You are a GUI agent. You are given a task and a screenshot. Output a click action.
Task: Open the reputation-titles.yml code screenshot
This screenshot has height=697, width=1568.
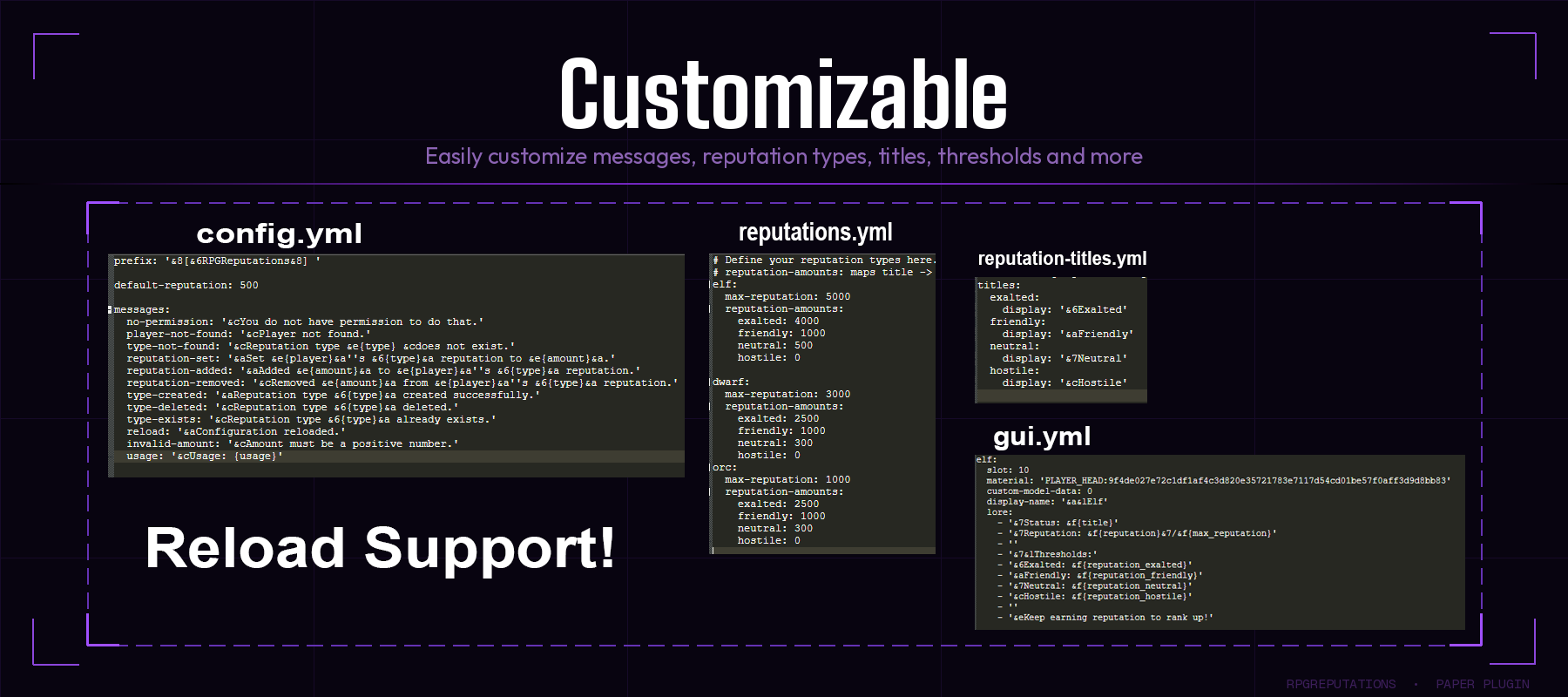coord(1061,340)
